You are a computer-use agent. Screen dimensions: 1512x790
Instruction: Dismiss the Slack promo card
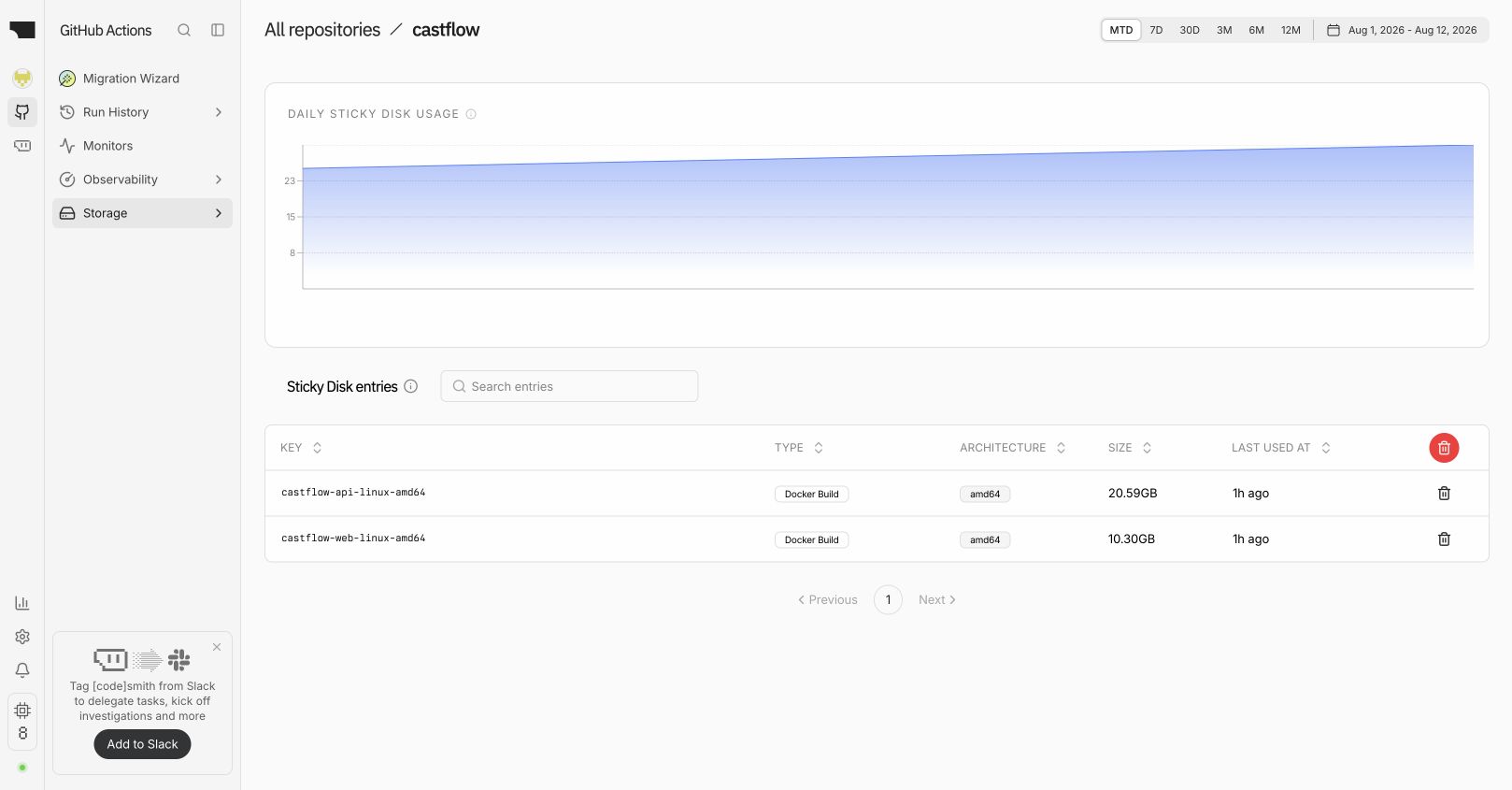[x=217, y=647]
